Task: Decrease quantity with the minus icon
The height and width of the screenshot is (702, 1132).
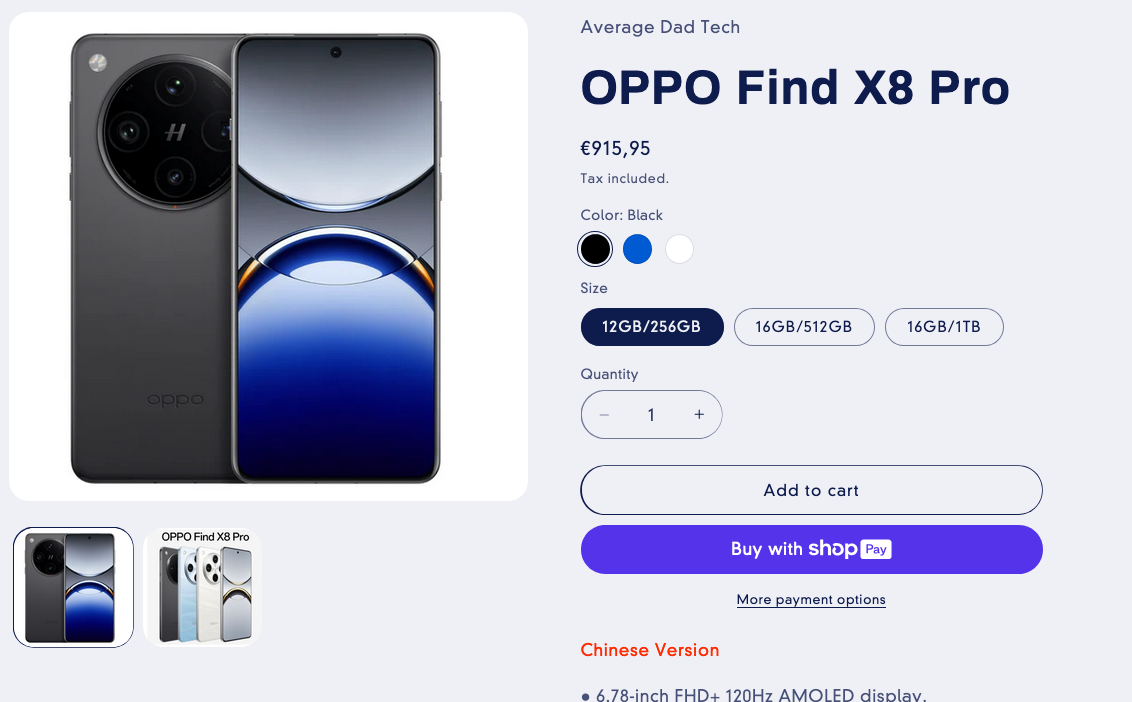Action: (604, 415)
